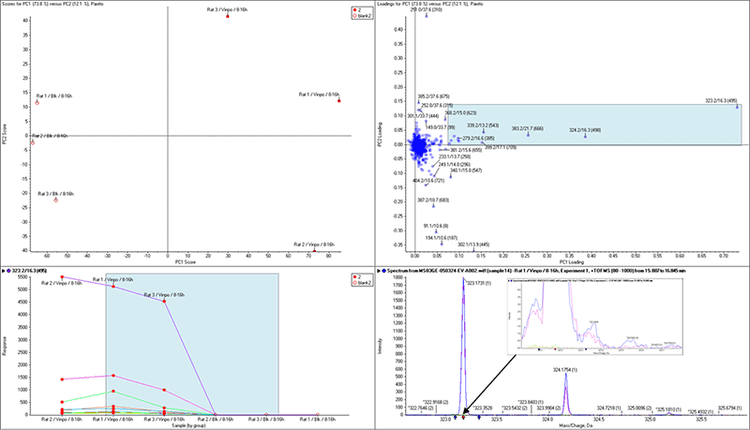
Task: Click loading point 383.2/21.7 (666)
Action: 528,134
